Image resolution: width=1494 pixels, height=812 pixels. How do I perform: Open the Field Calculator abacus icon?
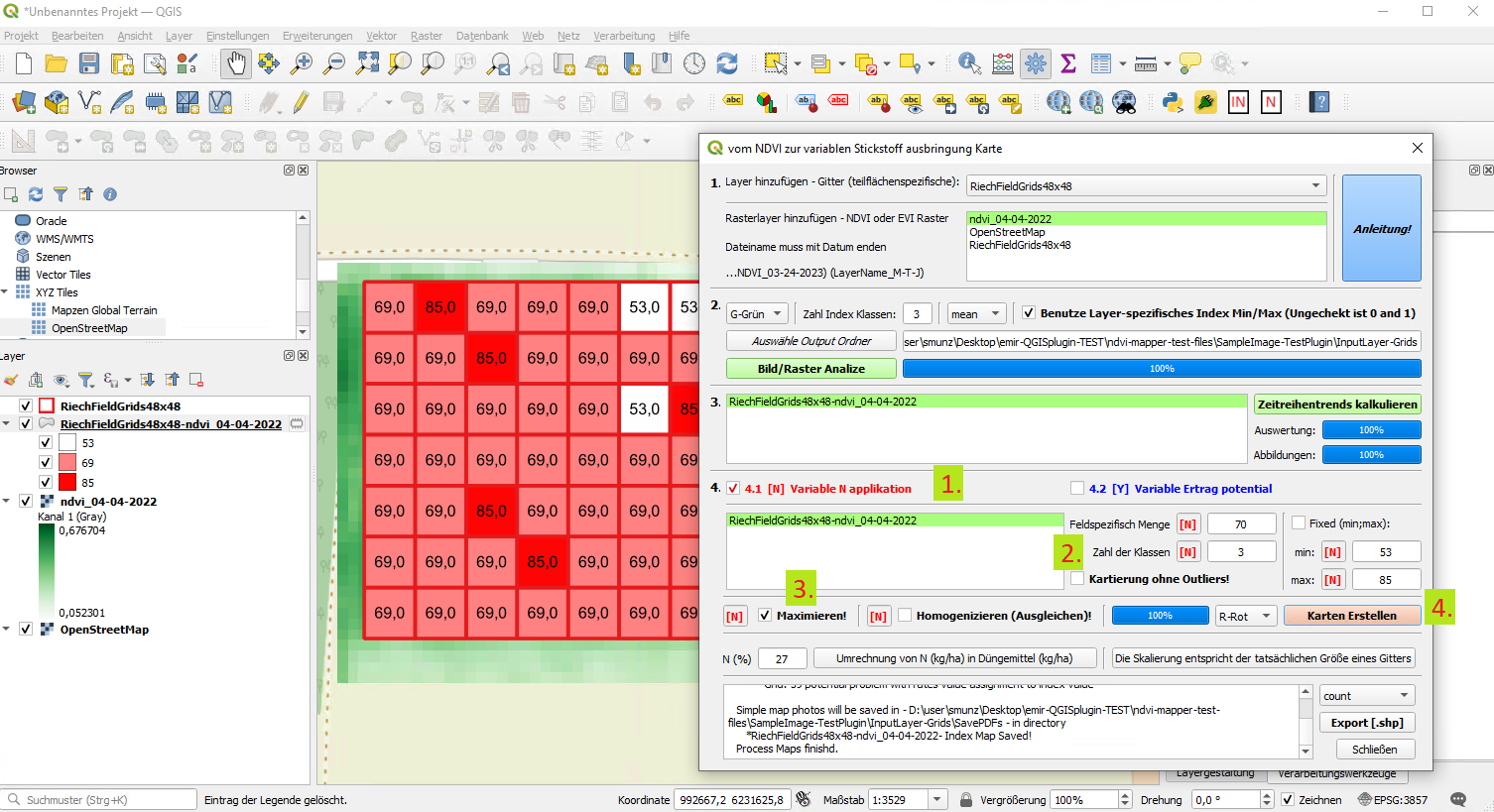coord(1003,64)
